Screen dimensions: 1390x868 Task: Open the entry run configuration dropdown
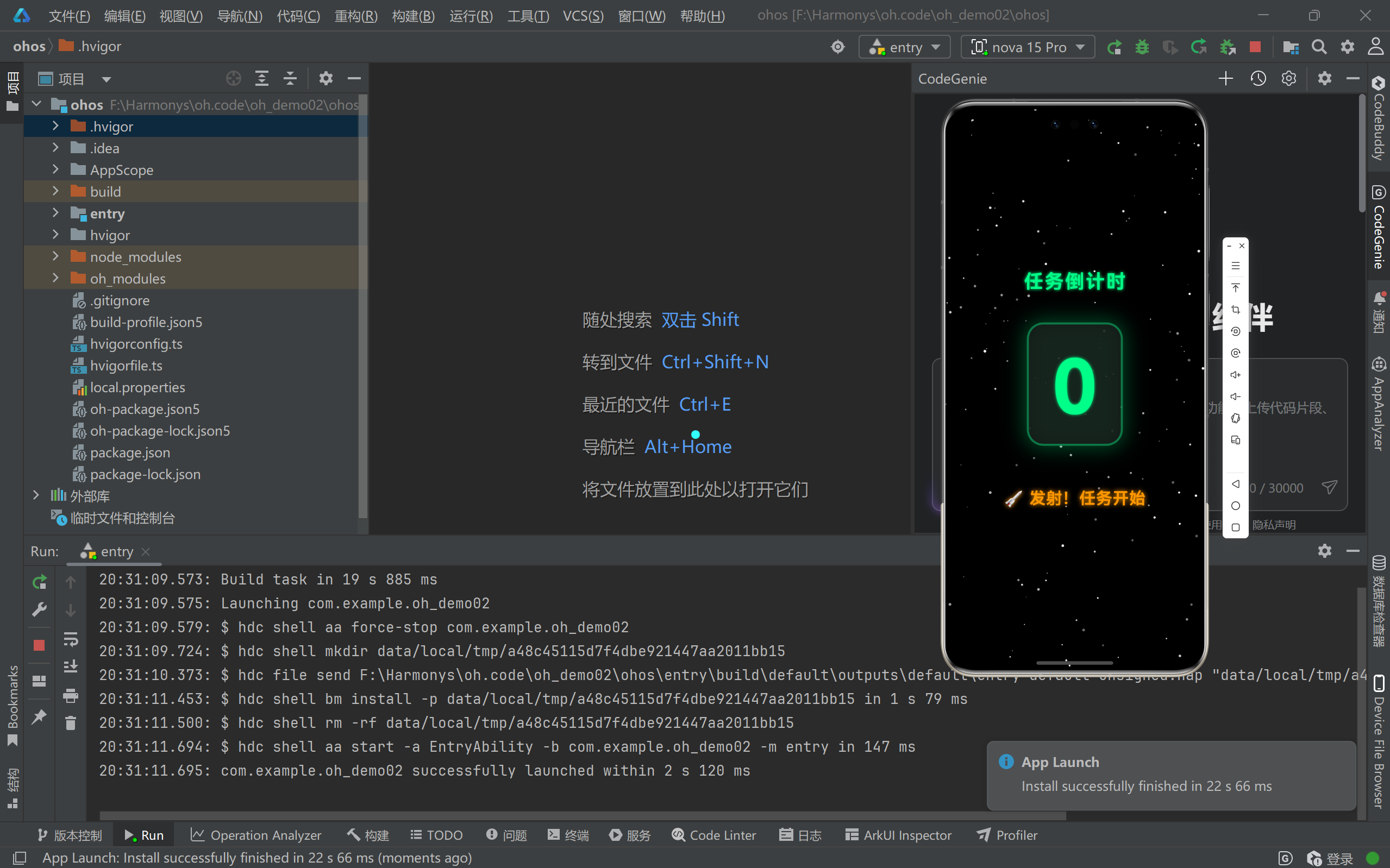(904, 47)
